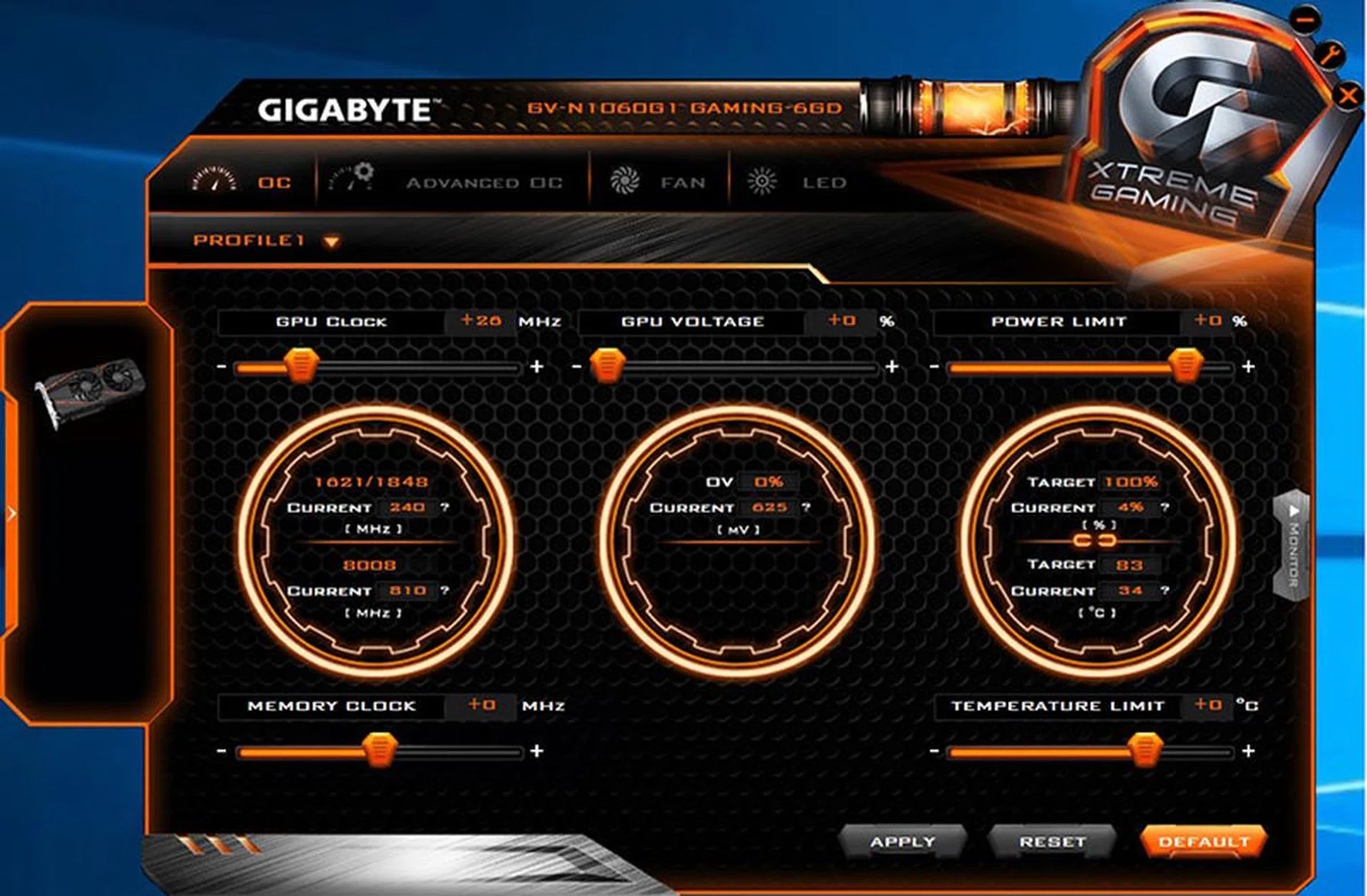Click the minus to decrease GPU Voltage
1367x896 pixels.
click(x=577, y=367)
